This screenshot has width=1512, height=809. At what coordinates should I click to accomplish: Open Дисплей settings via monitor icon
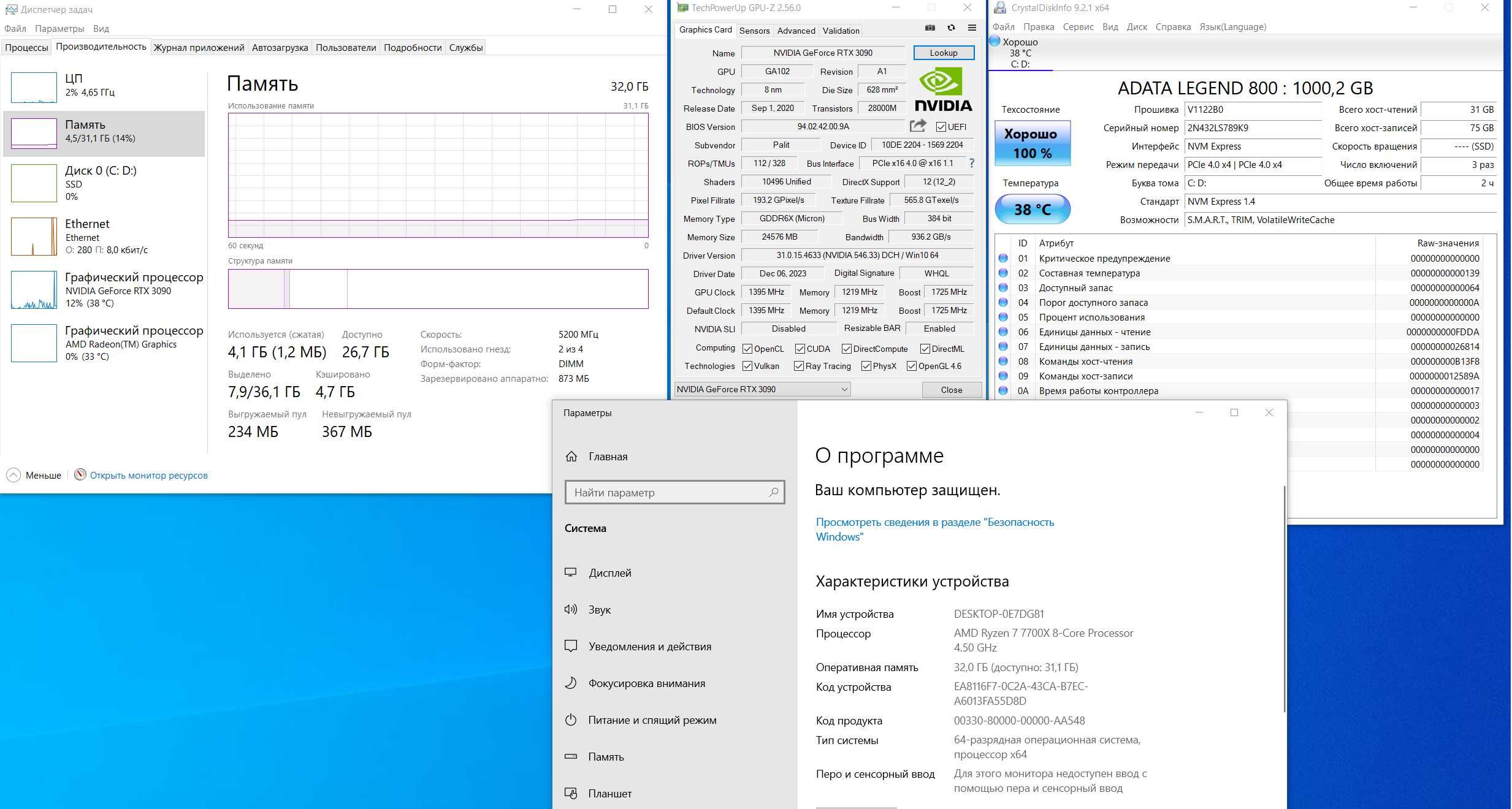point(571,572)
